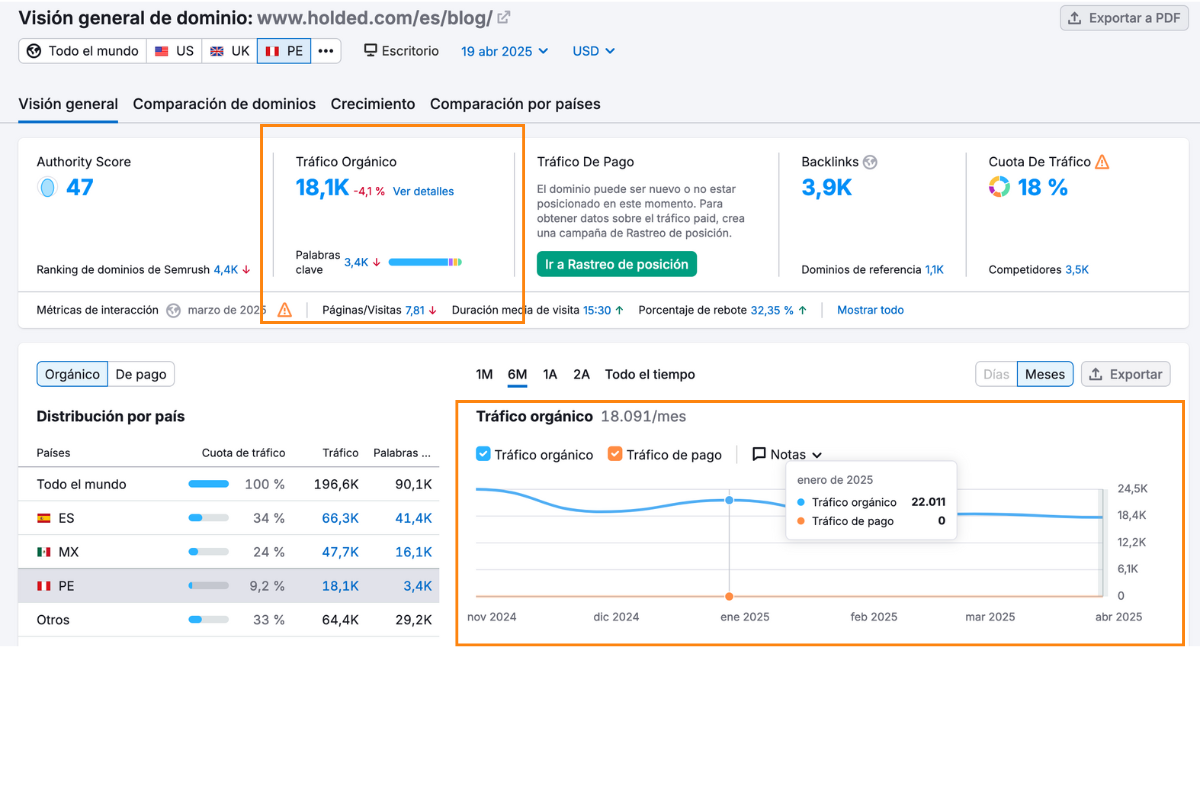Switch to the Comparación por países tab
Viewport: 1200px width, 800px height.
[x=515, y=104]
